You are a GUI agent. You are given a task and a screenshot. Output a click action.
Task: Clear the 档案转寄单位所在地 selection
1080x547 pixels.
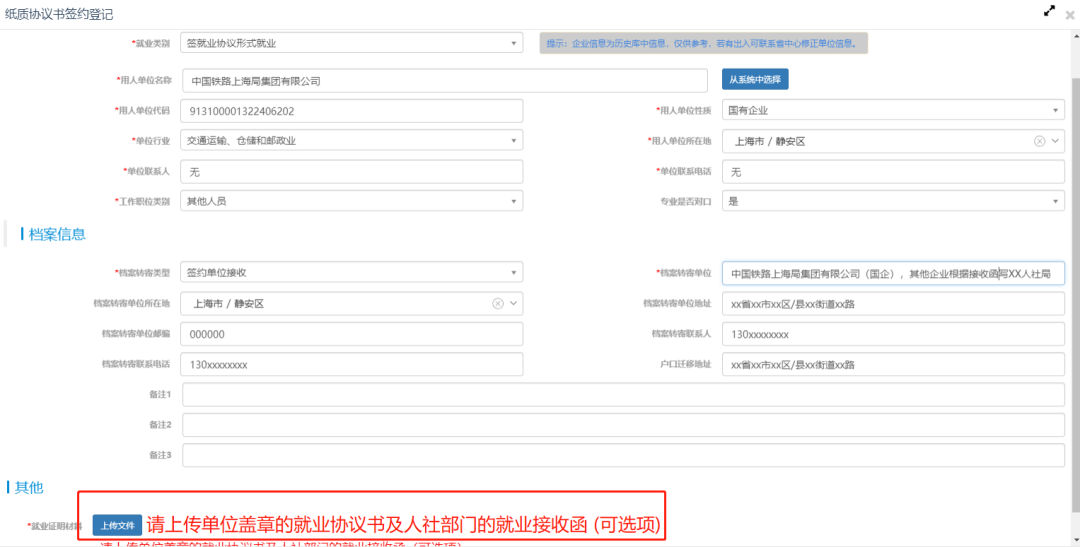[x=497, y=304]
